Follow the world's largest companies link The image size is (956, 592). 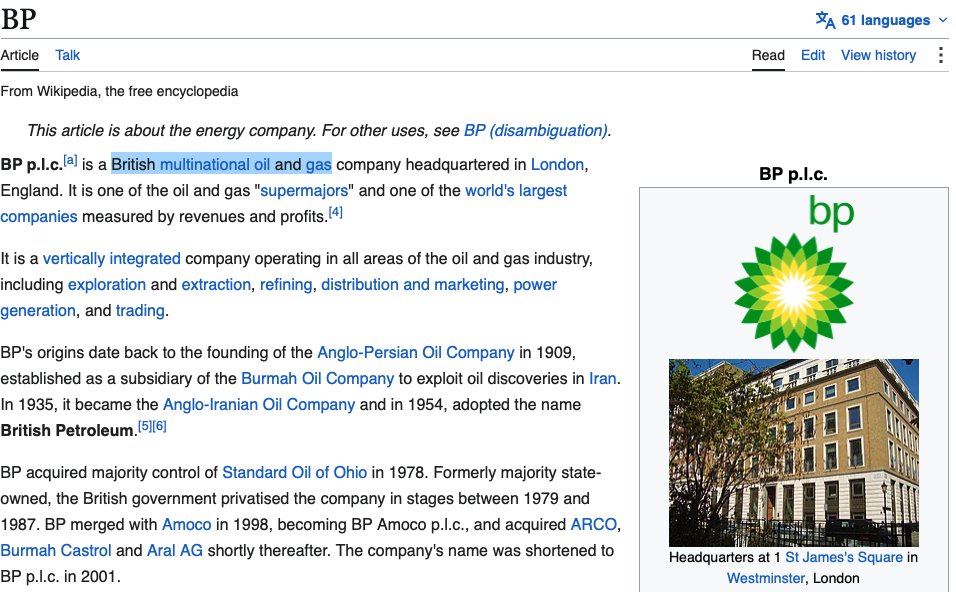(x=516, y=191)
